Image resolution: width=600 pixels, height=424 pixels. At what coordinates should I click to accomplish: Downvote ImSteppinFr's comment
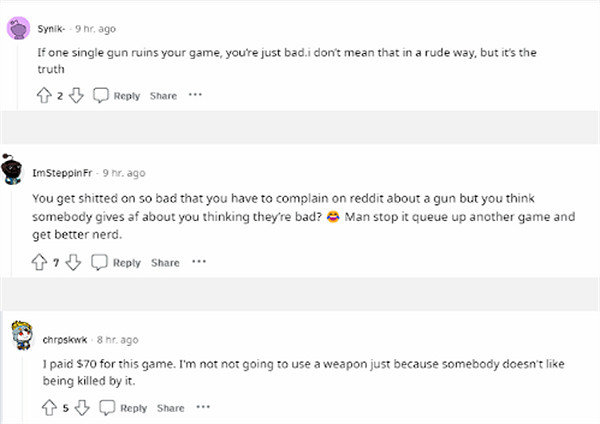[x=75, y=263]
